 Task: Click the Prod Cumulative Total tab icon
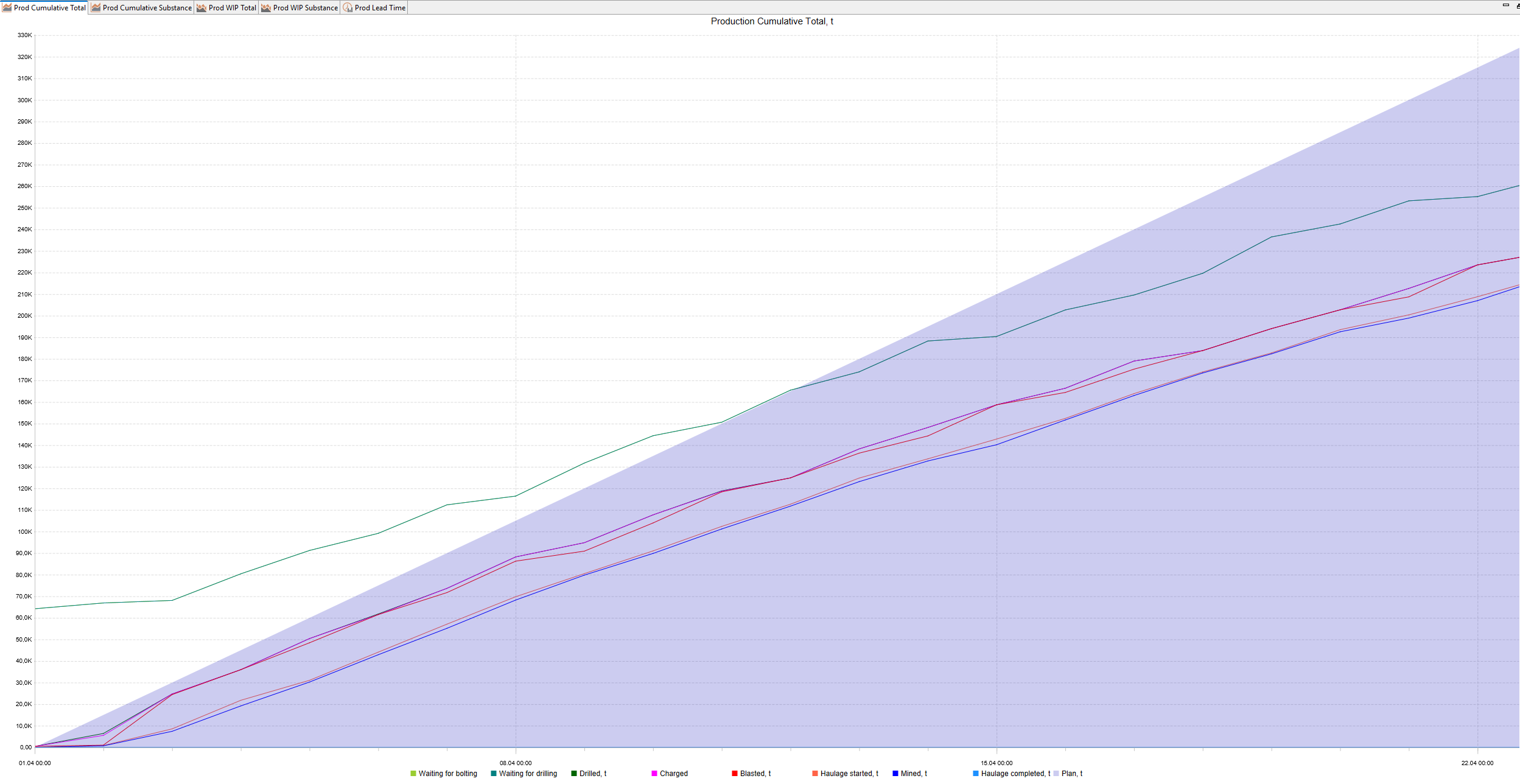(x=7, y=8)
